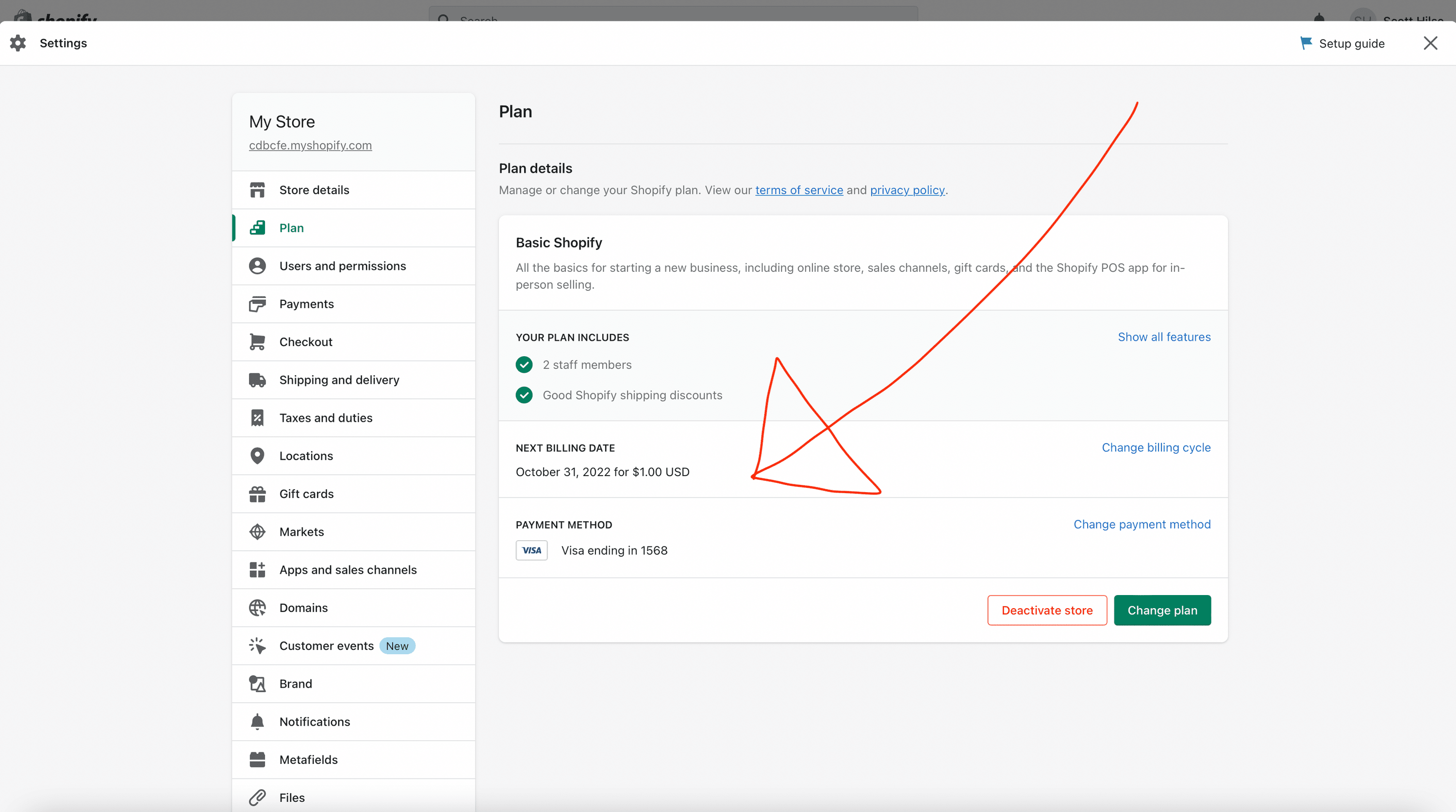Open Users and permissions settings
1456x812 pixels.
353,265
